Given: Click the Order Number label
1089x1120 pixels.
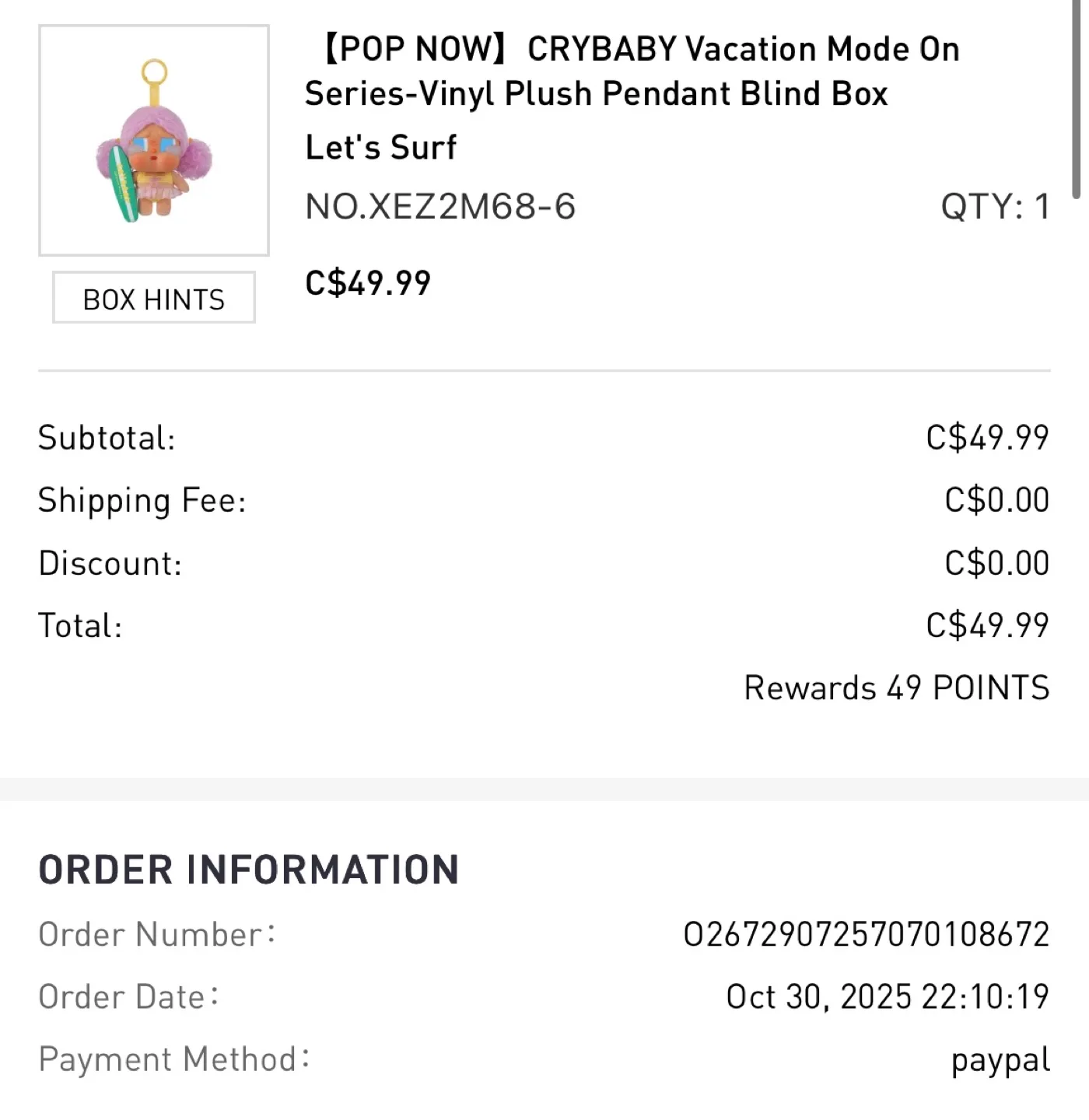Looking at the screenshot, I should pos(156,933).
